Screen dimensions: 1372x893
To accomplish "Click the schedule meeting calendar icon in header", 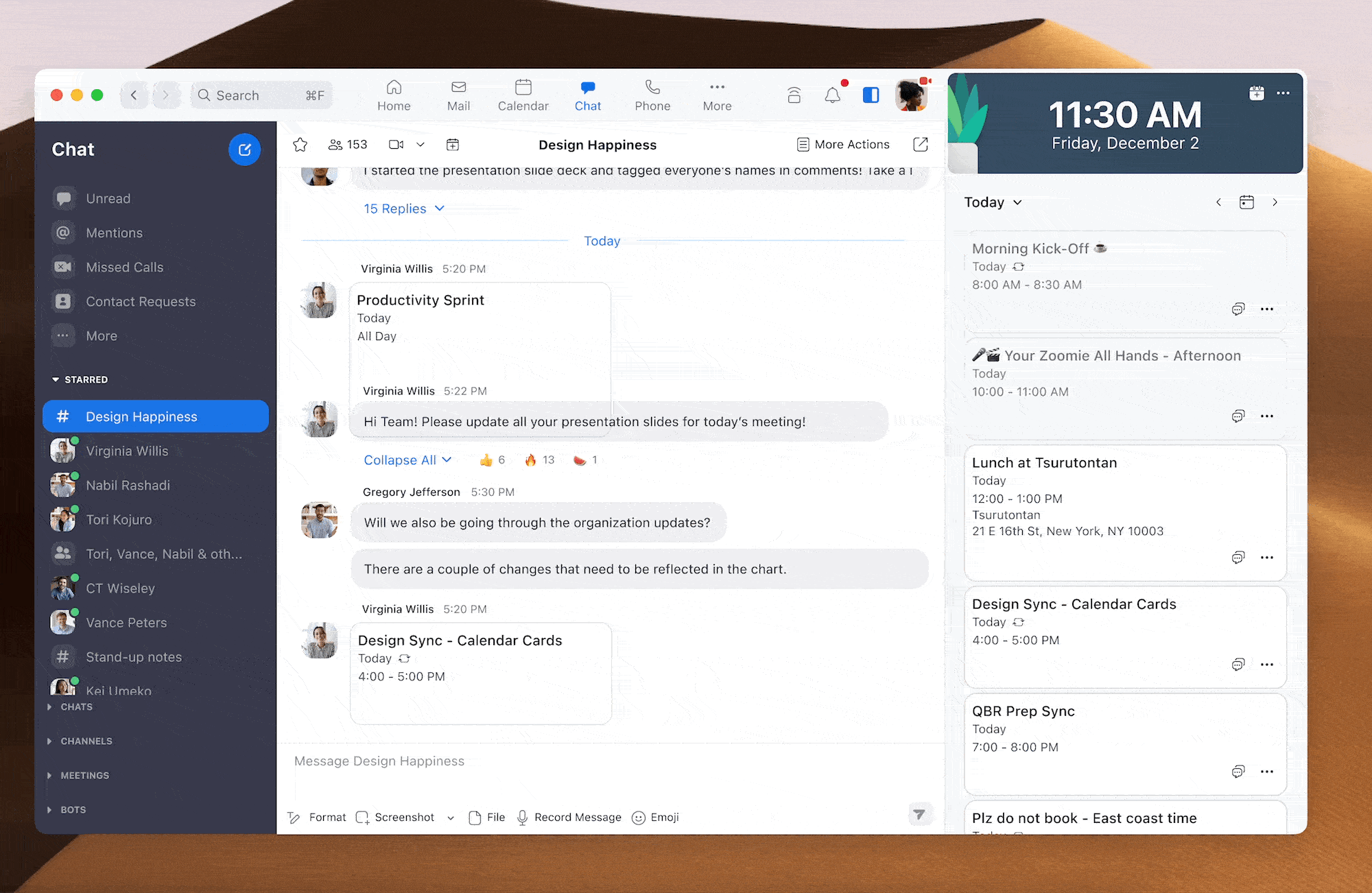I will click(x=453, y=145).
